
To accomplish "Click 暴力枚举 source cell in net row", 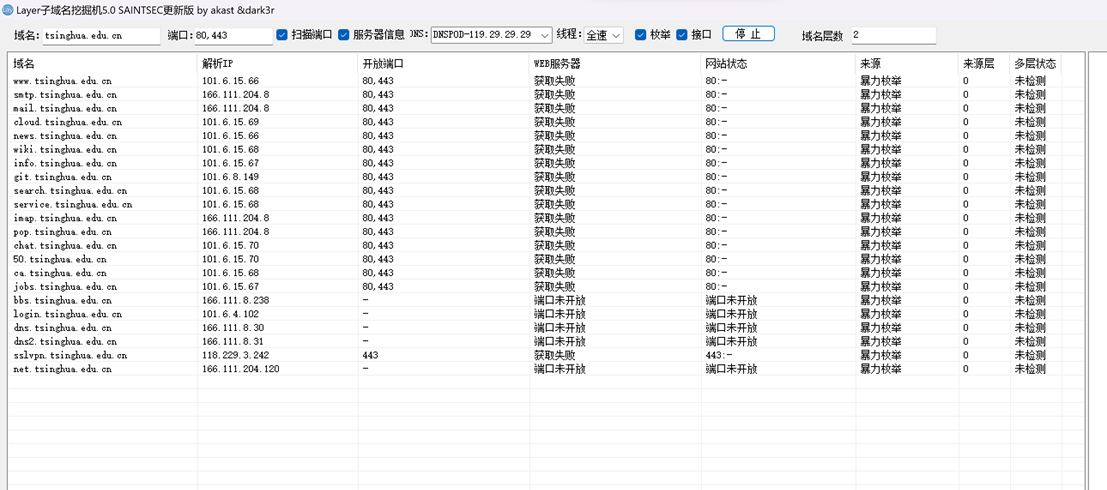I will (880, 369).
